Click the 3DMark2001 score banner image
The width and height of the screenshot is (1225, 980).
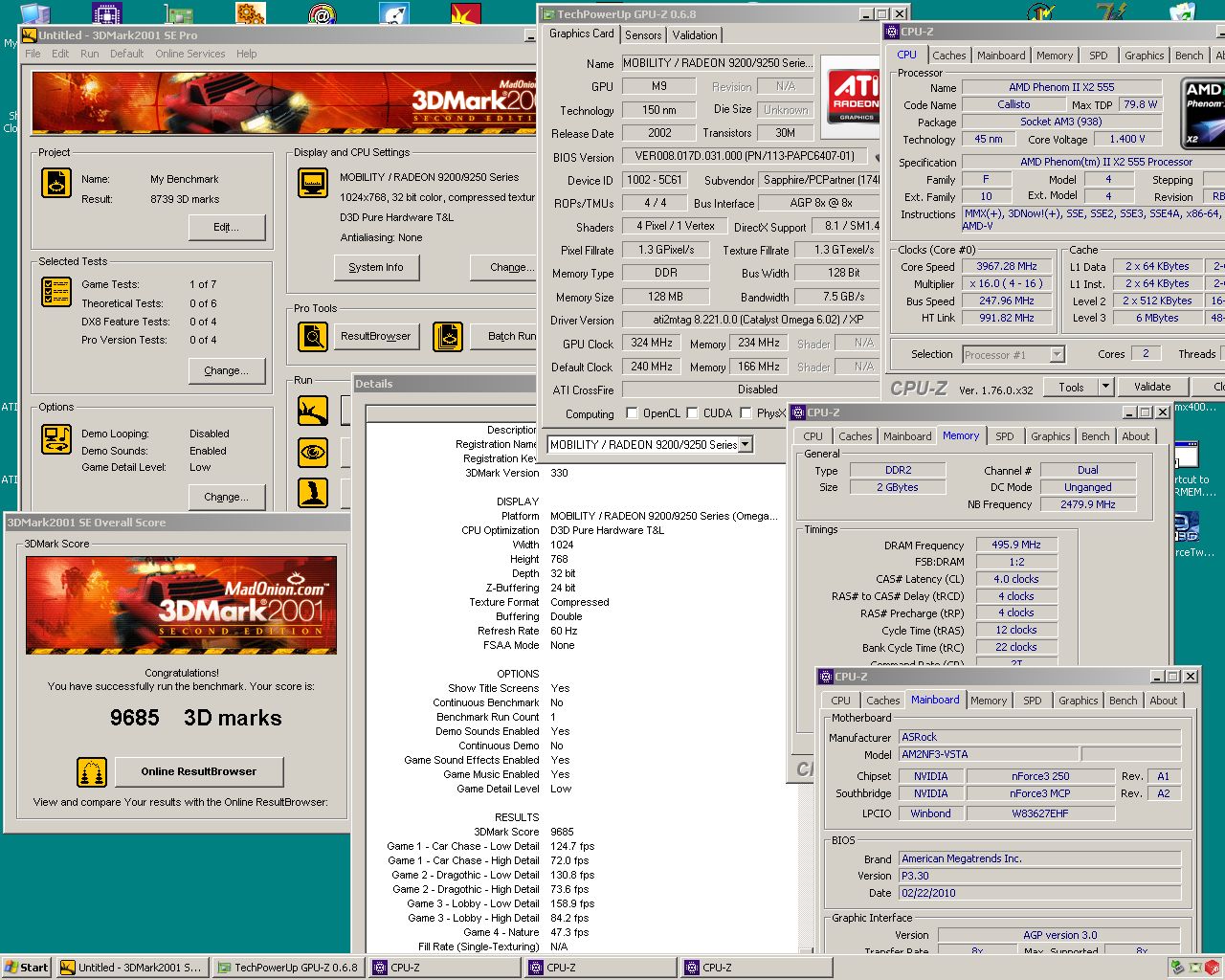[181, 604]
